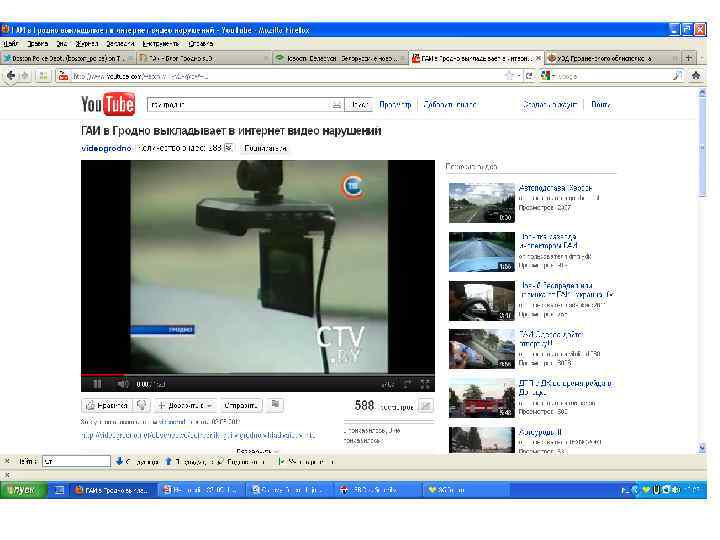This screenshot has width=720, height=540.
Task: Open the ДТП related video with fire truck thumbnail
Action: tap(481, 398)
